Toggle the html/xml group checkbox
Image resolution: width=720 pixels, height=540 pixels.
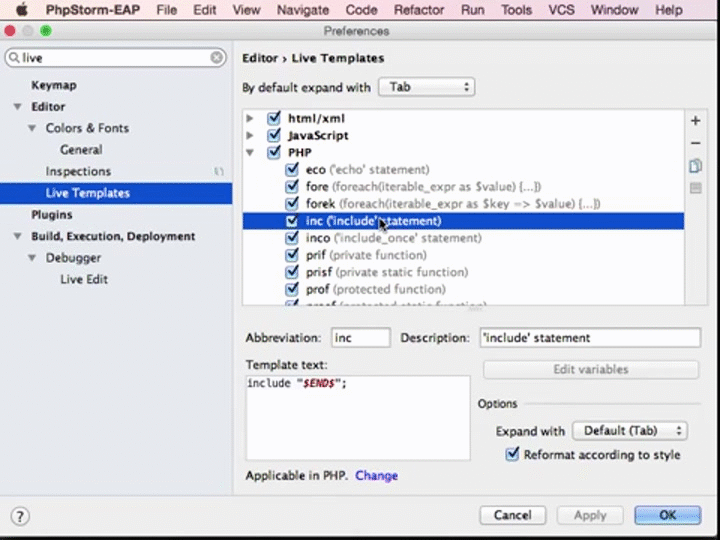pyautogui.click(x=274, y=118)
